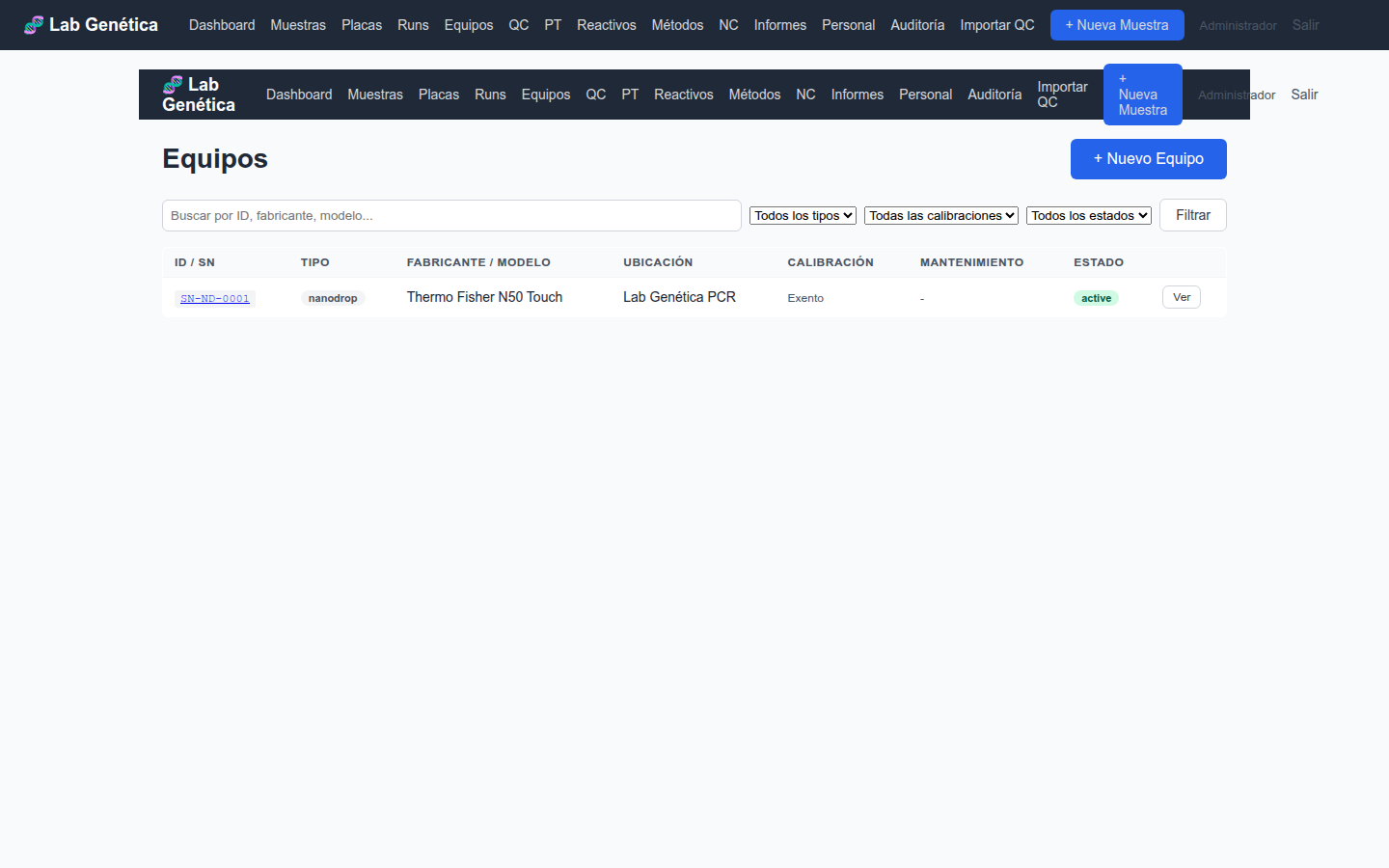Click the Ver button for SN-ND-0001
Image resolution: width=1389 pixels, height=868 pixels.
(x=1182, y=297)
